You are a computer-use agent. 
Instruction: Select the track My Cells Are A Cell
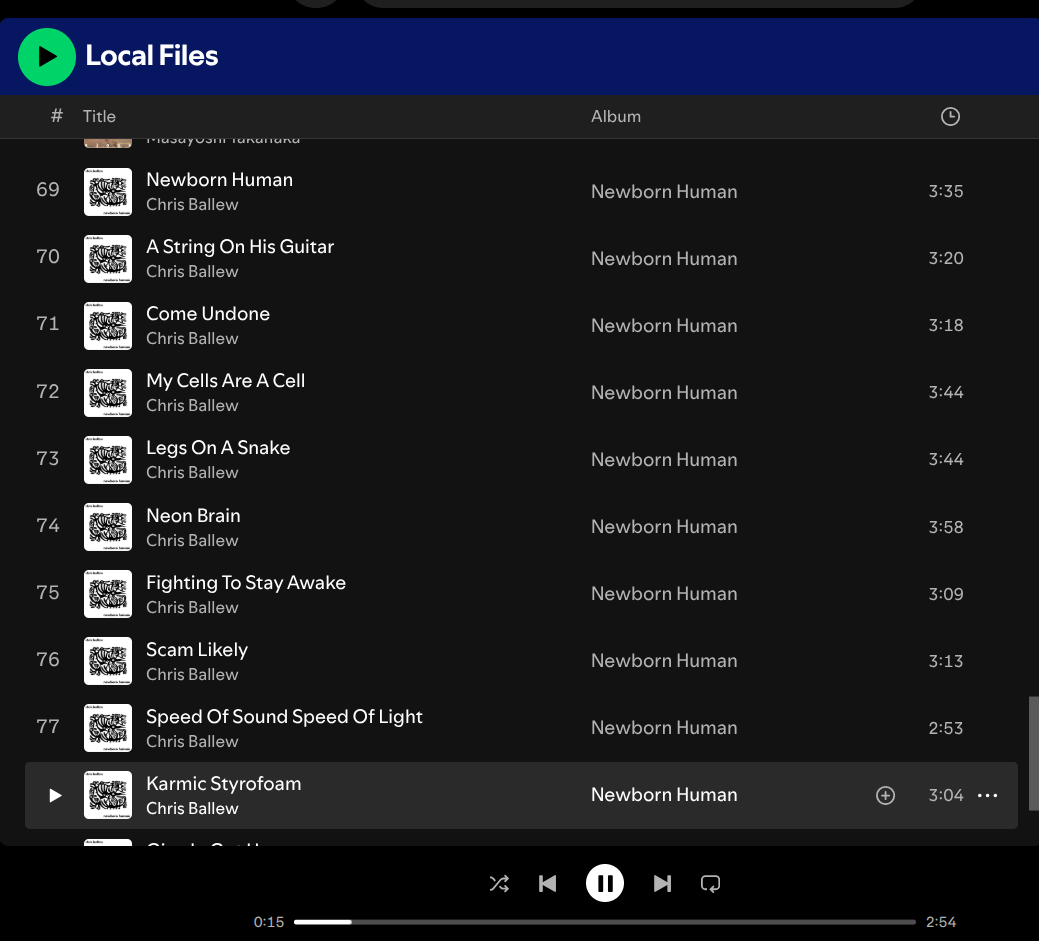(x=225, y=380)
